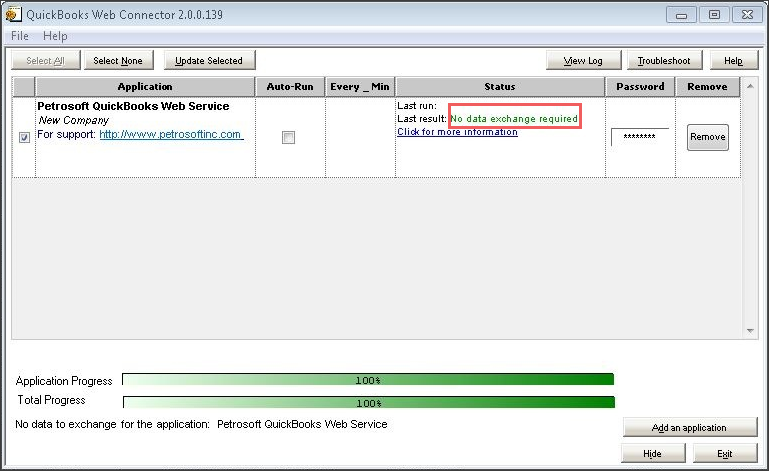Click the 'New Company' text
This screenshot has height=471, width=769.
(74, 120)
